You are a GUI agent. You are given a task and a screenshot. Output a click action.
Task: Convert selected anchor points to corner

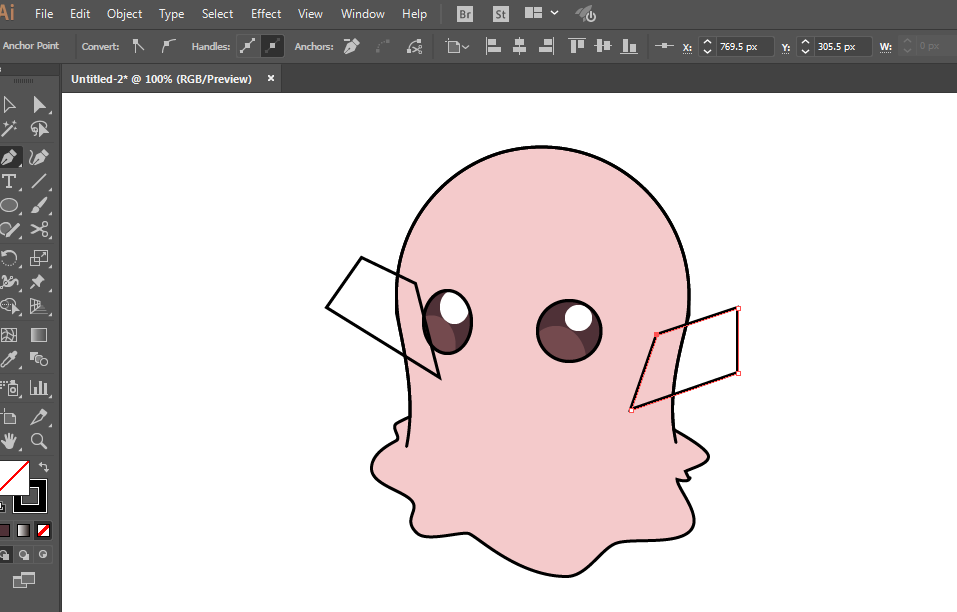[x=139, y=46]
